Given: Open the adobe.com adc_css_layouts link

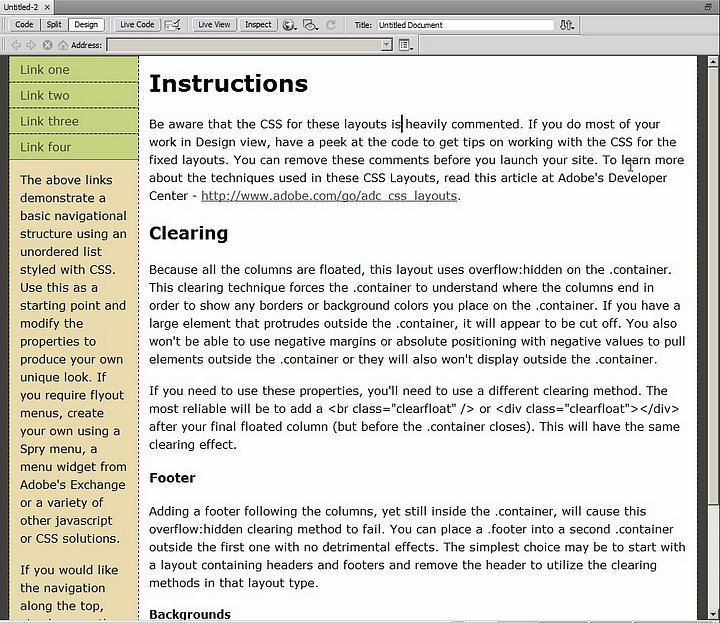Looking at the screenshot, I should 329,196.
